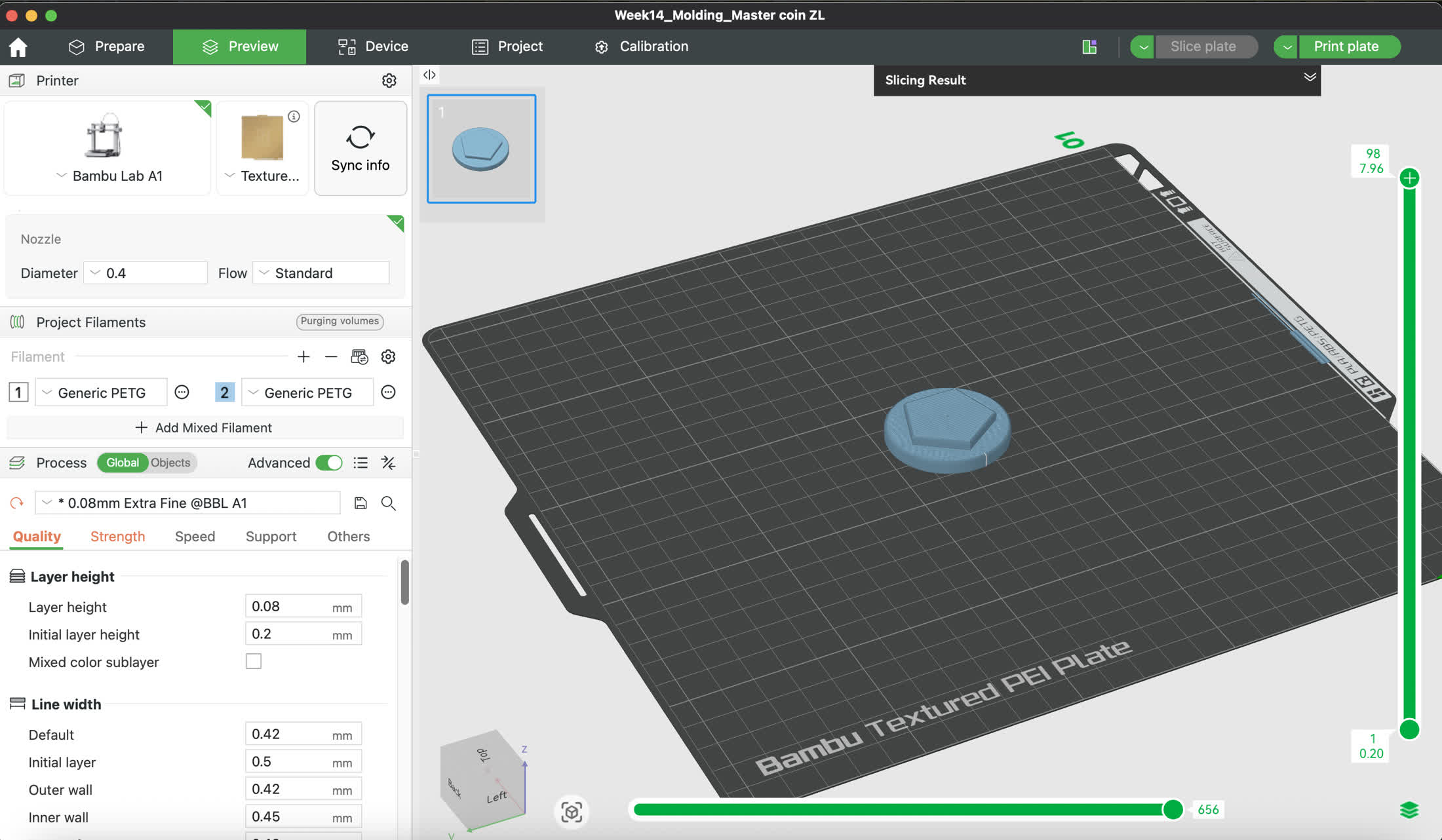Expand the 0.08mm Extra Fine preset dropdown
1442x840 pixels.
(188, 503)
